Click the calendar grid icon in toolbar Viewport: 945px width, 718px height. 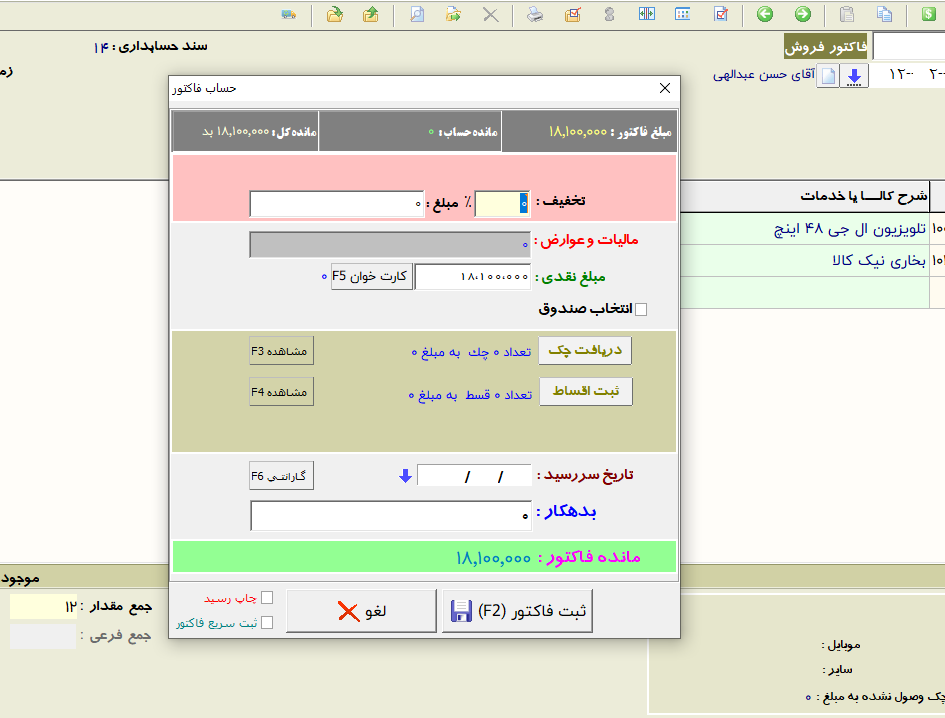(x=683, y=14)
